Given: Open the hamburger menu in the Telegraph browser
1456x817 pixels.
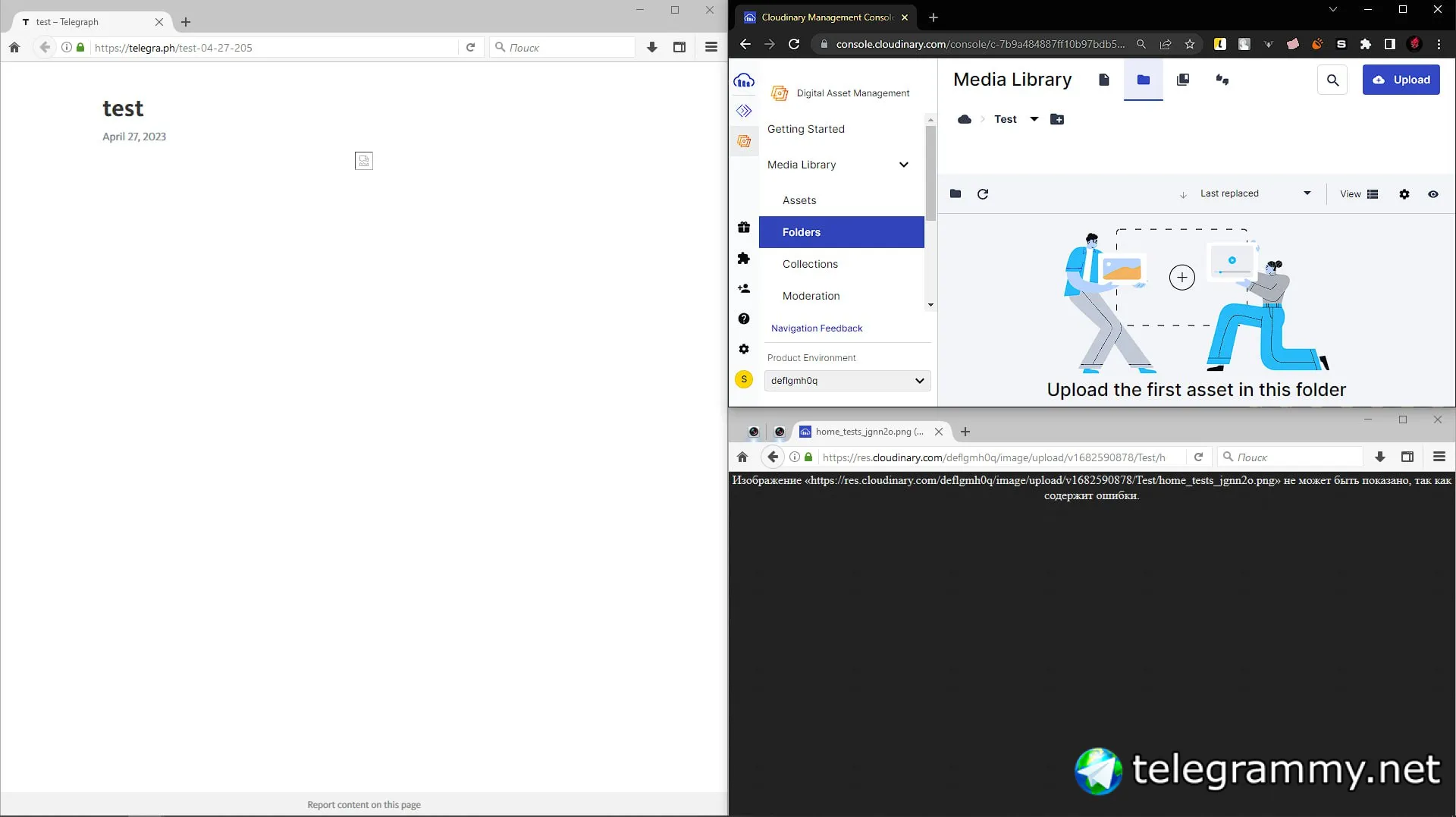Looking at the screenshot, I should coord(711,47).
